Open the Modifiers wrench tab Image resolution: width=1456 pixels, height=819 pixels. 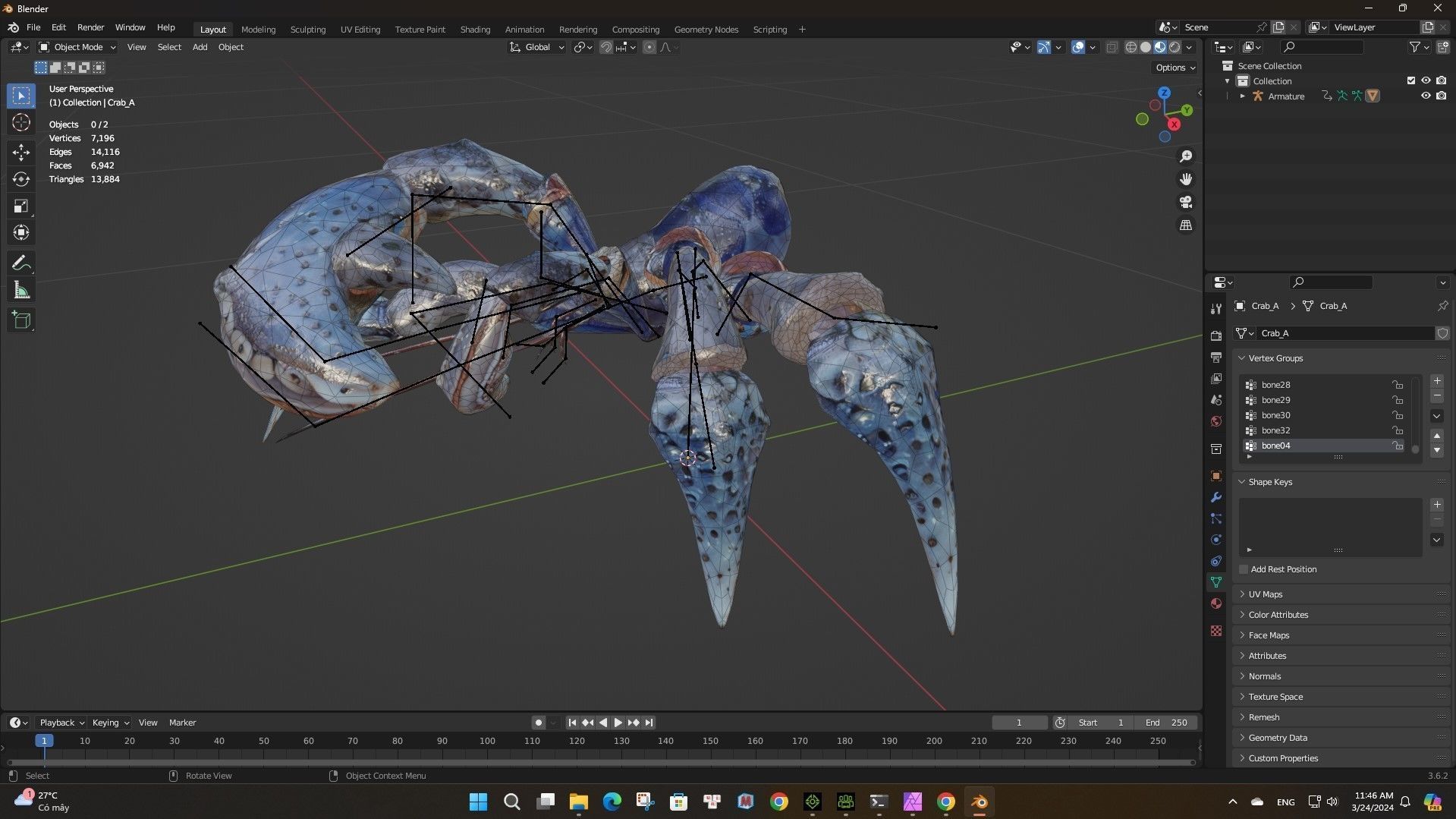pos(1216,497)
